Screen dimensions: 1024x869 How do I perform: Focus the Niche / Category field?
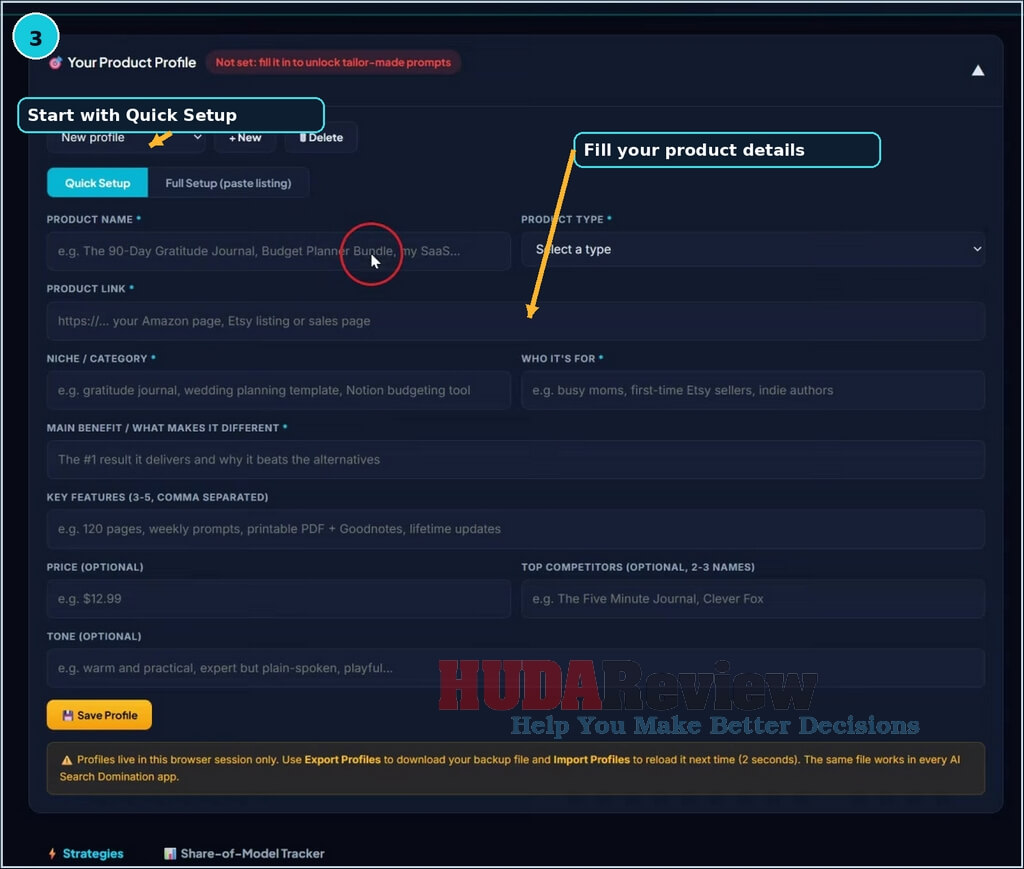pos(278,390)
